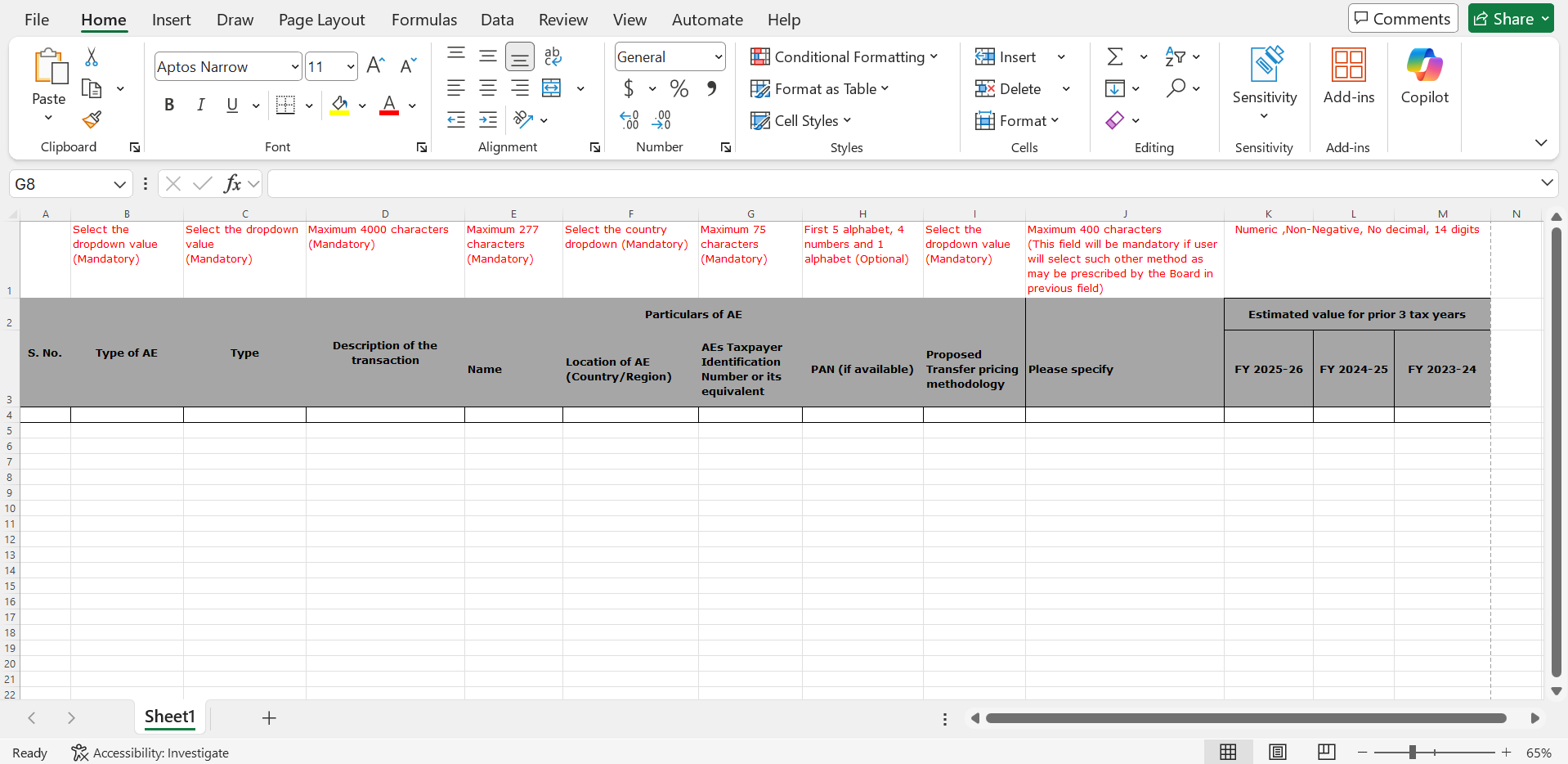Switch to the Insert tab

[x=171, y=20]
